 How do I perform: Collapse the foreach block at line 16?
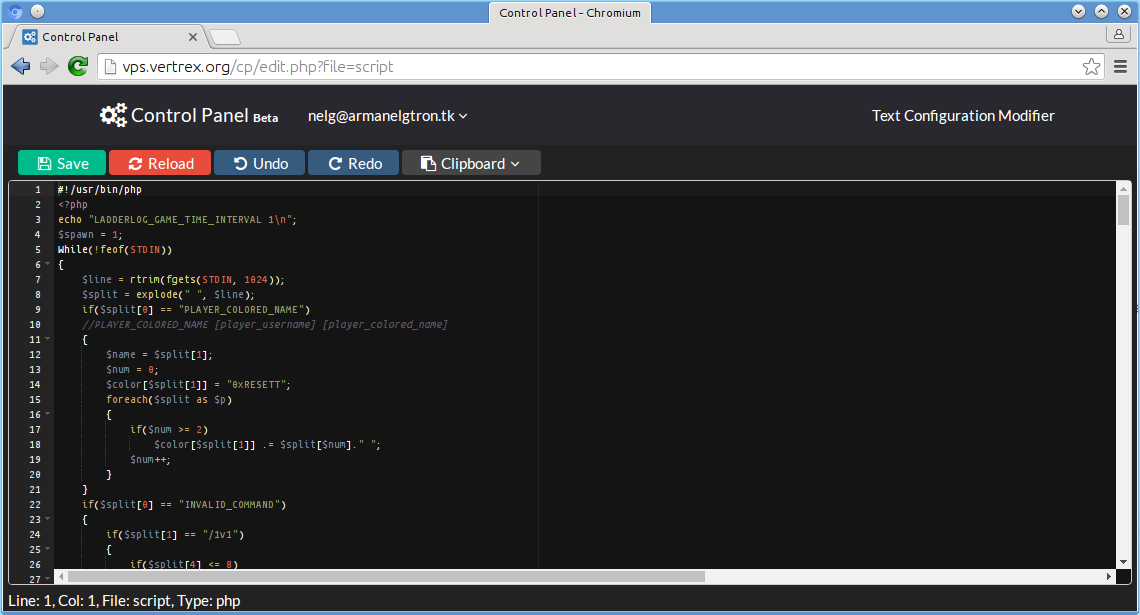(x=46, y=415)
